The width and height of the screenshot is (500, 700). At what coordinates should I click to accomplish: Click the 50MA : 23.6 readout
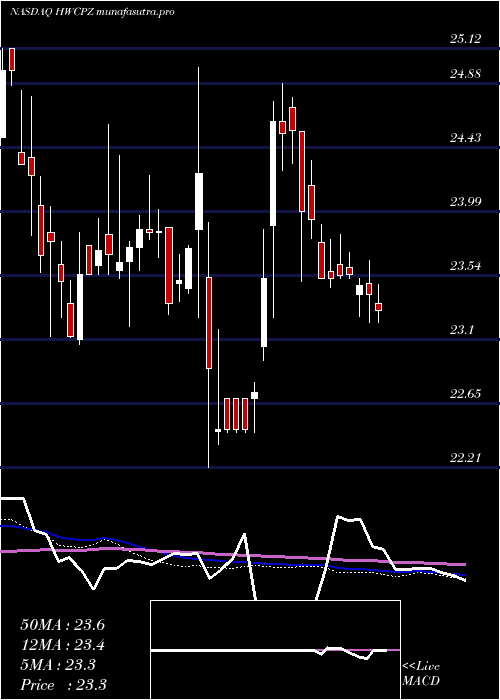tap(62, 625)
